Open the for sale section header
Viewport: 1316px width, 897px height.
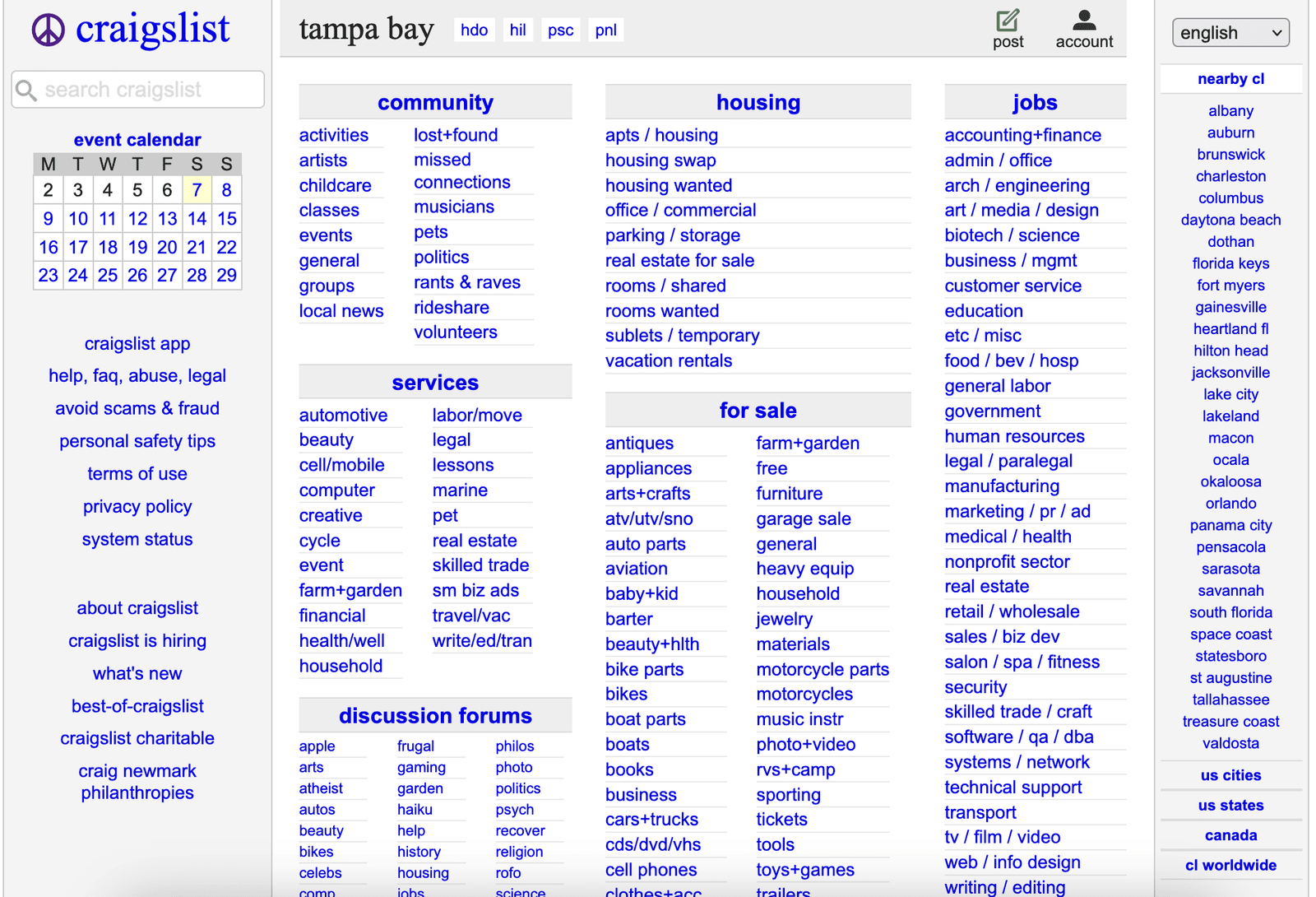[758, 411]
